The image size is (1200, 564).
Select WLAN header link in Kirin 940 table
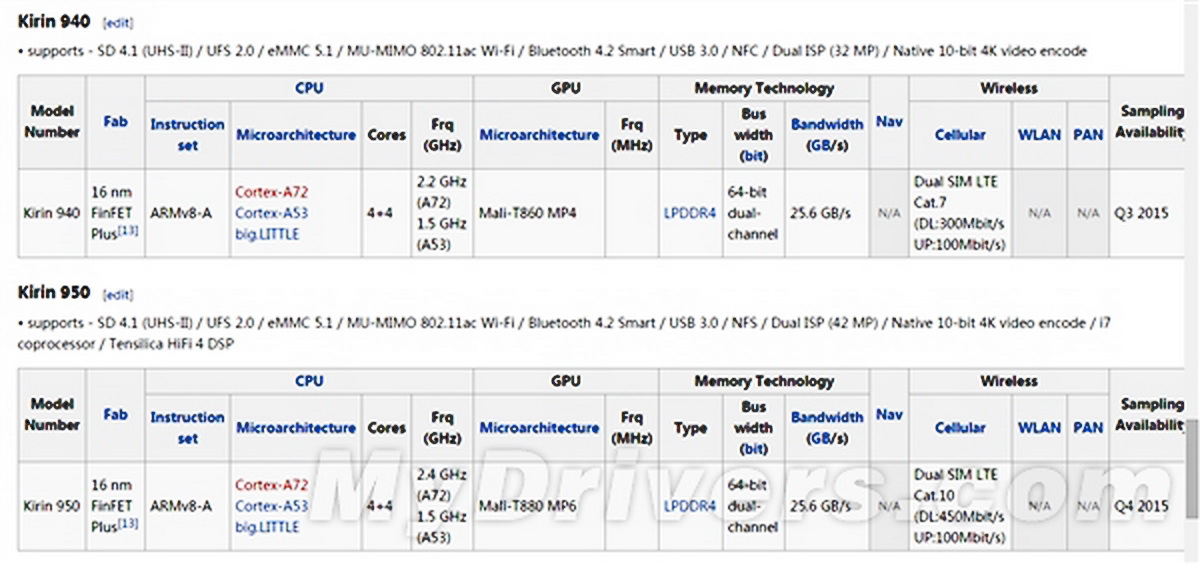coord(1039,135)
